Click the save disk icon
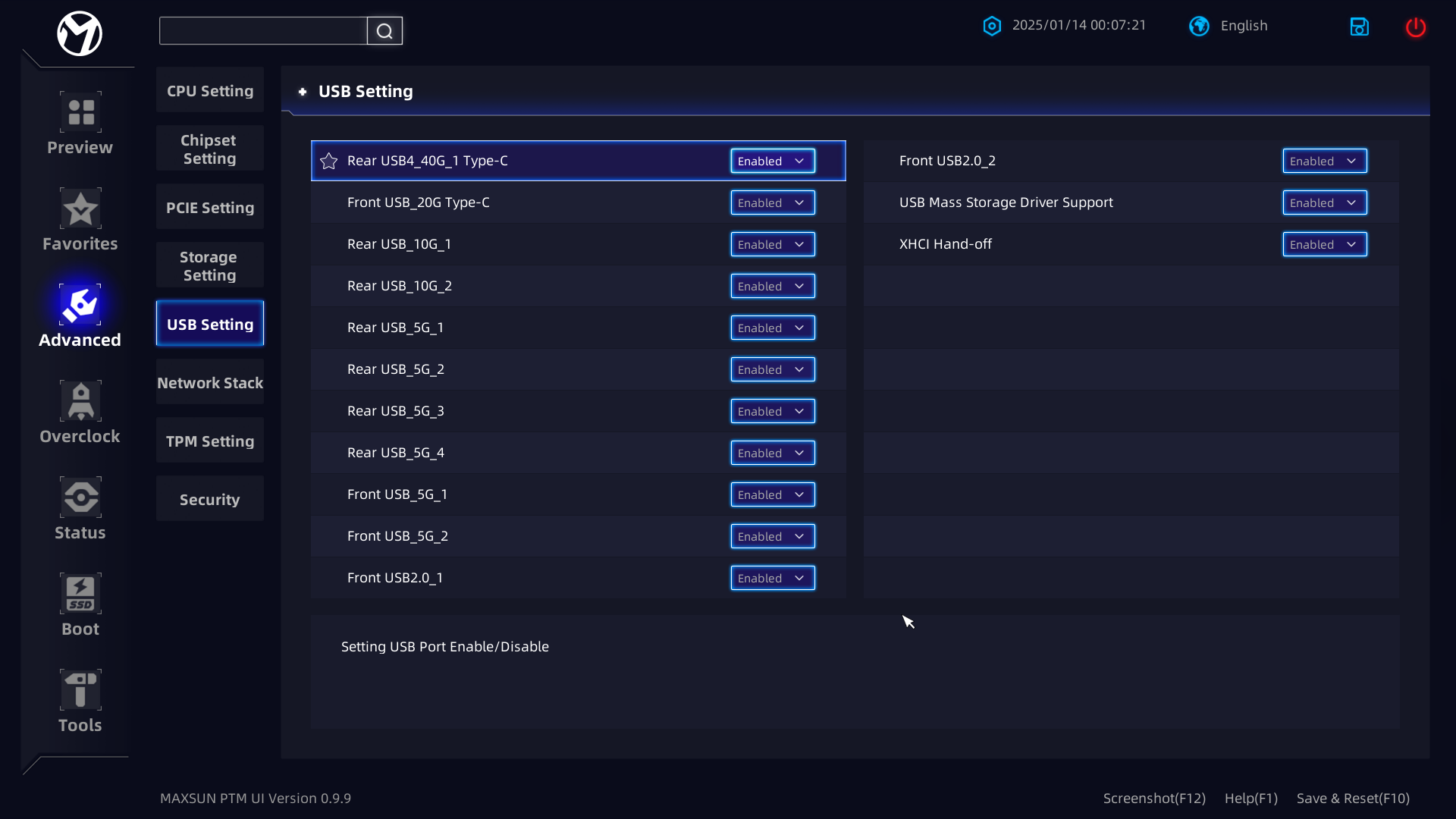Viewport: 1456px width, 819px height. pos(1359,27)
